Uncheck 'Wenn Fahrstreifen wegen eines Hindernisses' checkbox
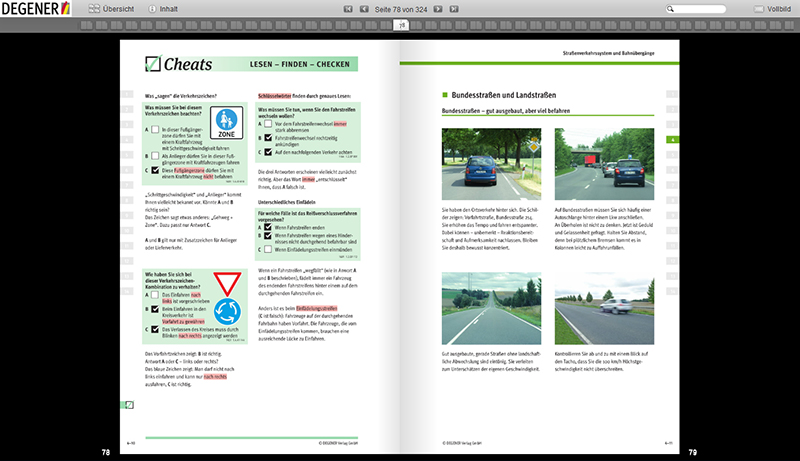 pos(268,236)
